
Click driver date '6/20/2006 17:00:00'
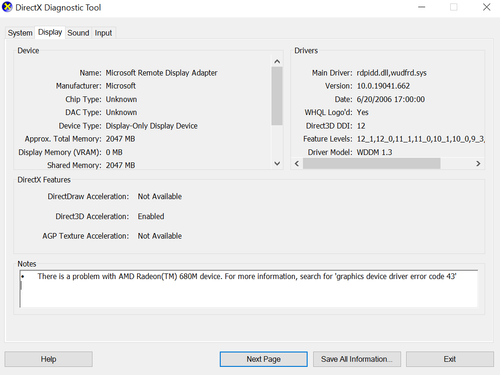click(x=391, y=99)
